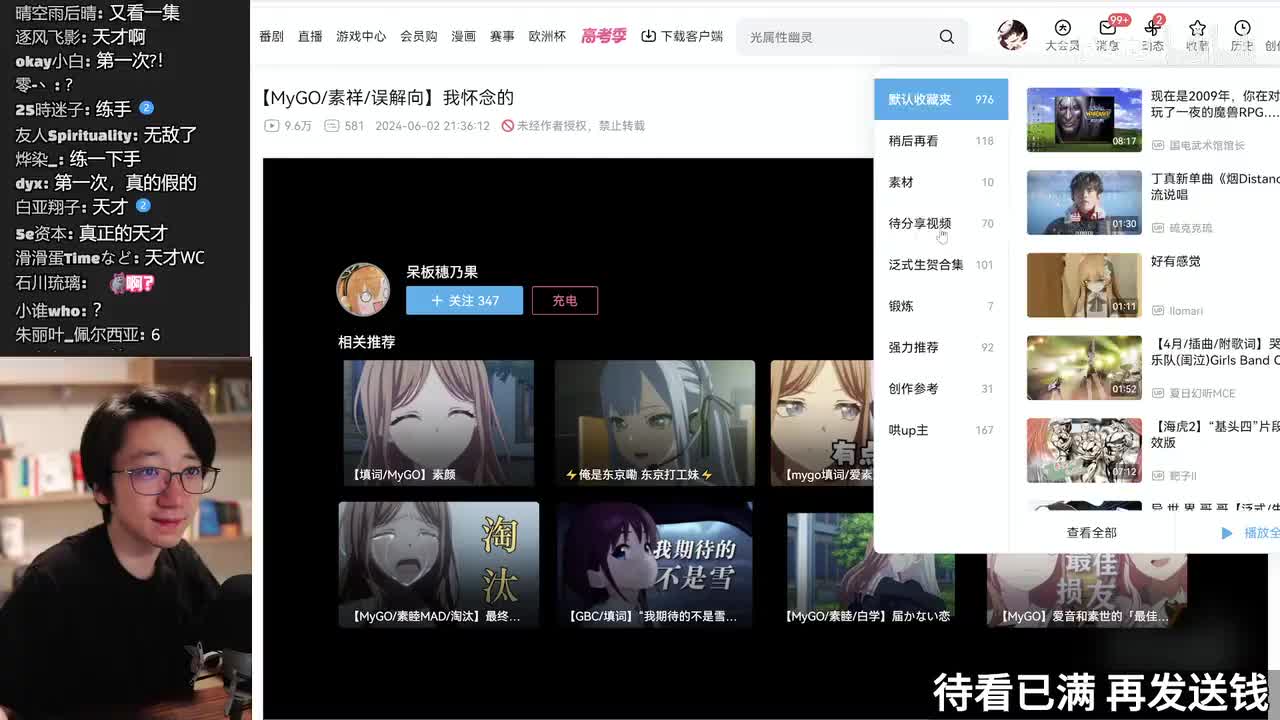This screenshot has width=1280, height=720.
Task: Select the 素材 favorites folder
Action: coord(941,182)
